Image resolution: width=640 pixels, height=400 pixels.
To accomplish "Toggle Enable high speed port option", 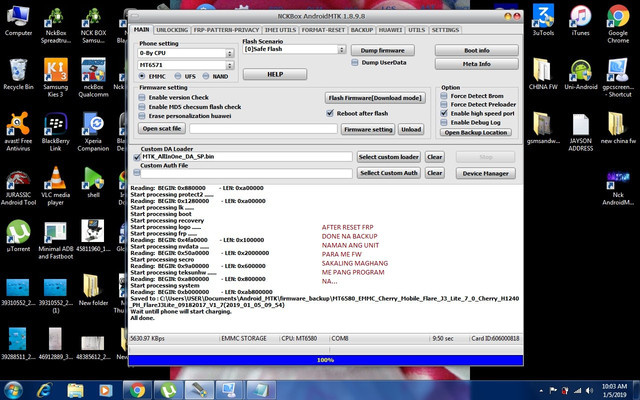I will tap(444, 113).
